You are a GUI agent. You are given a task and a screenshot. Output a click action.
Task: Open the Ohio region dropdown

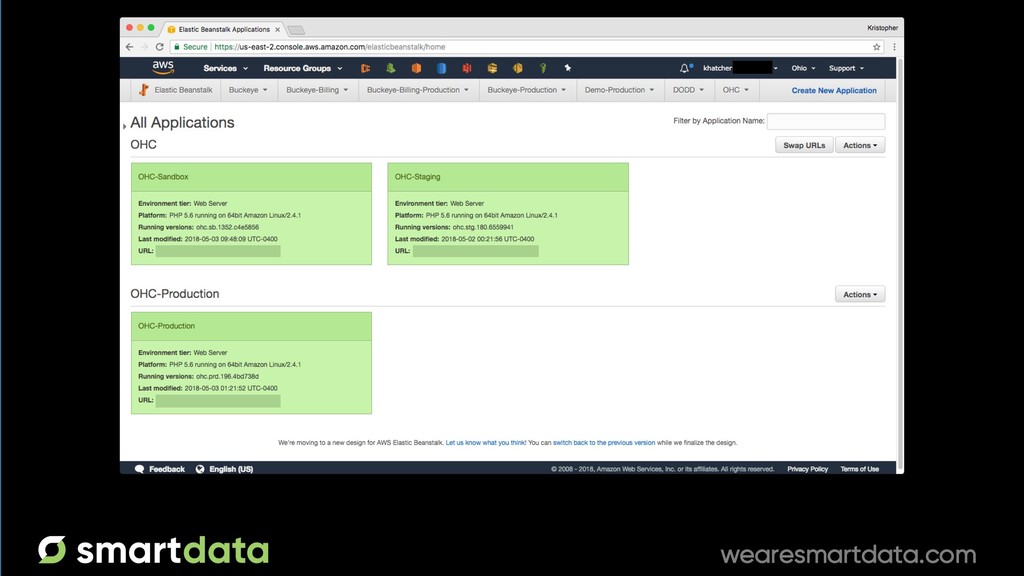click(803, 68)
